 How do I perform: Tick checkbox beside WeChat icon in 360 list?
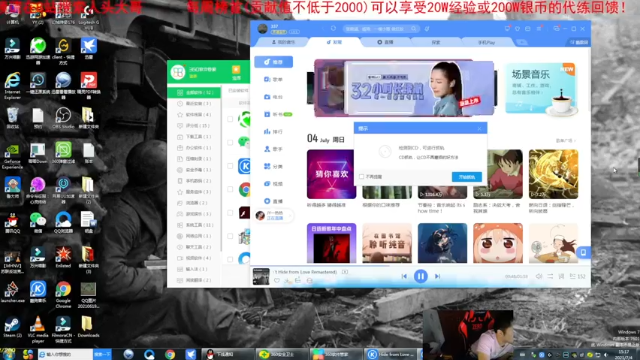pos(230,142)
